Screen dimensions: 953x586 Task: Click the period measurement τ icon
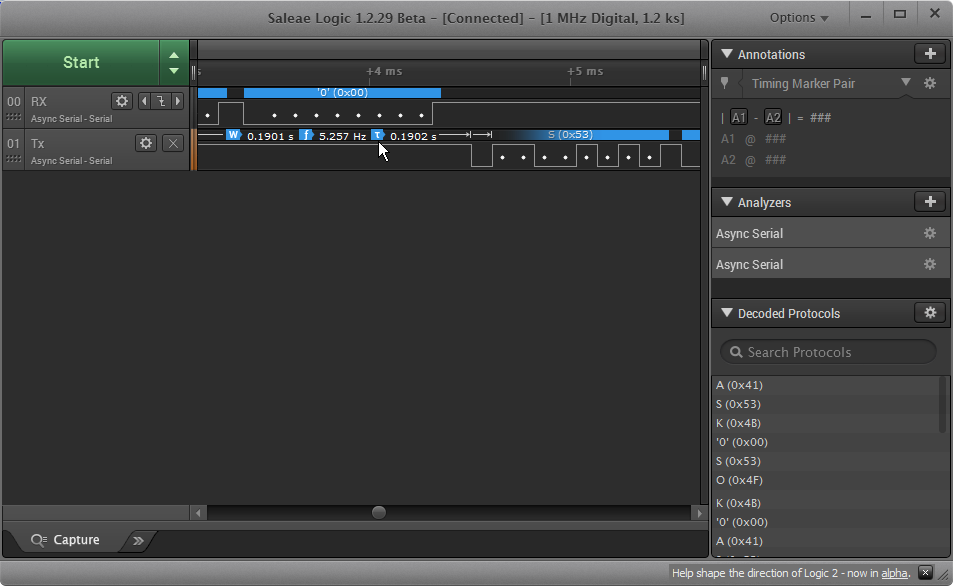[378, 135]
